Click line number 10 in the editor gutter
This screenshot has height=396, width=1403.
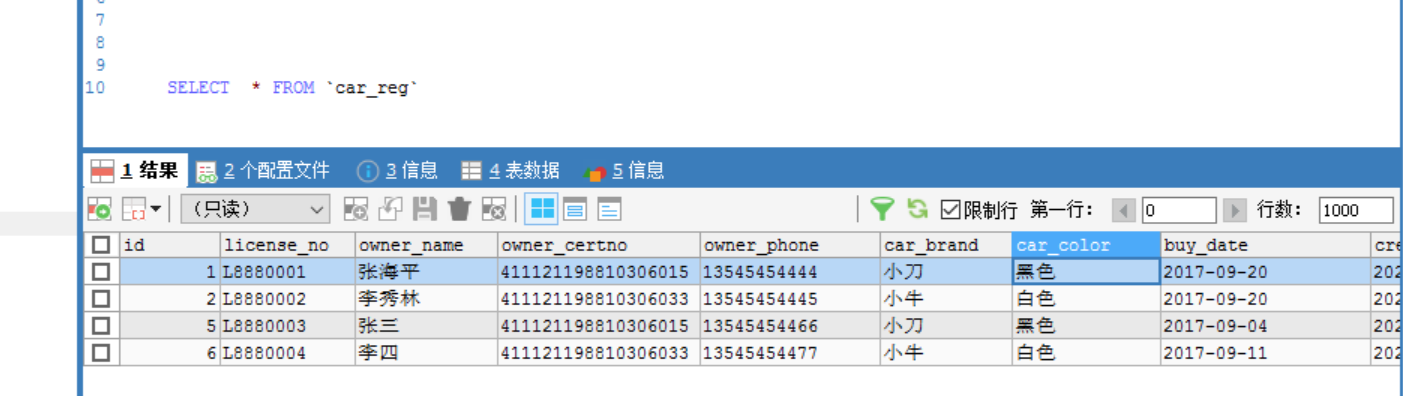click(94, 88)
